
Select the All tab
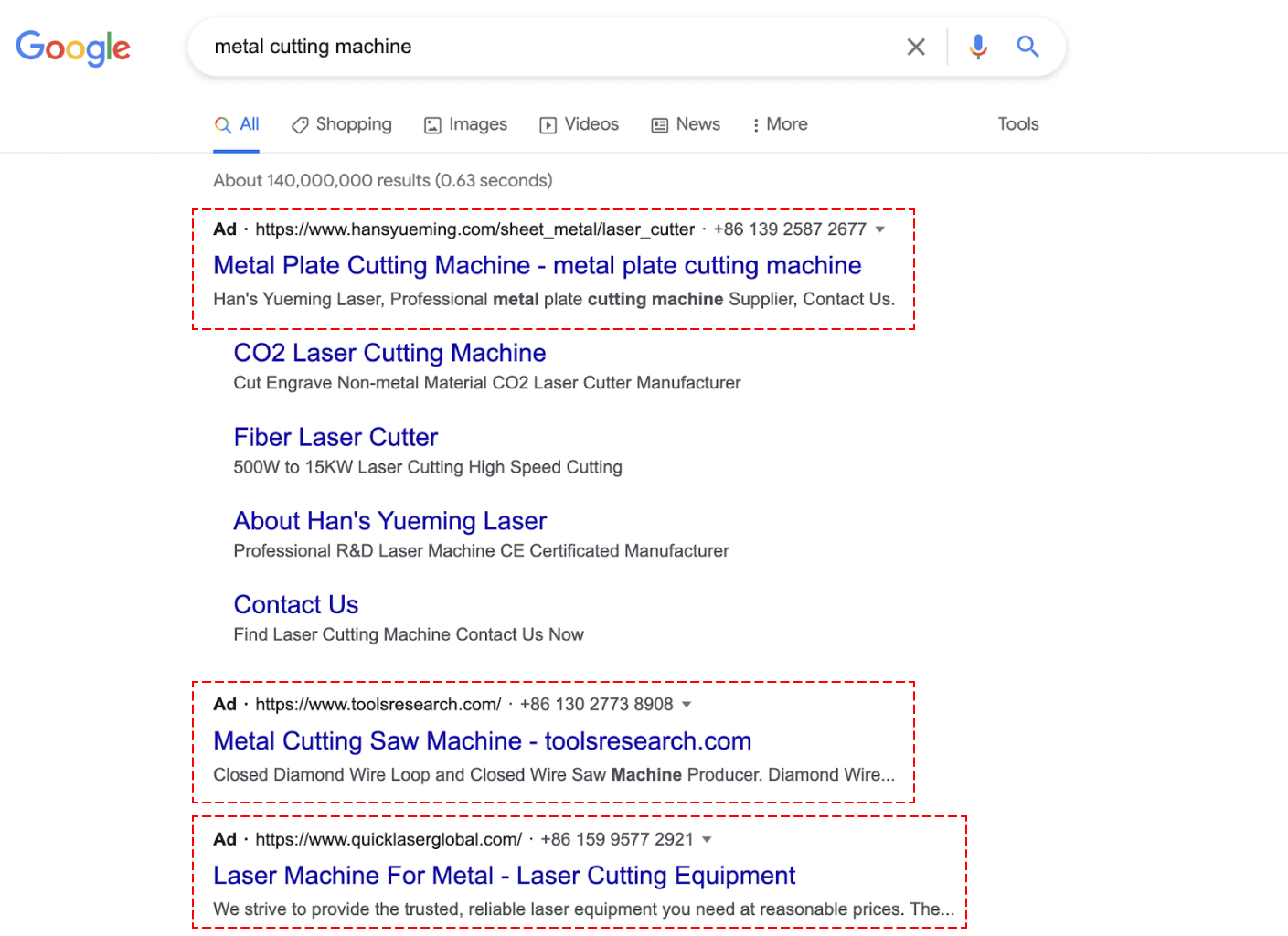[237, 124]
